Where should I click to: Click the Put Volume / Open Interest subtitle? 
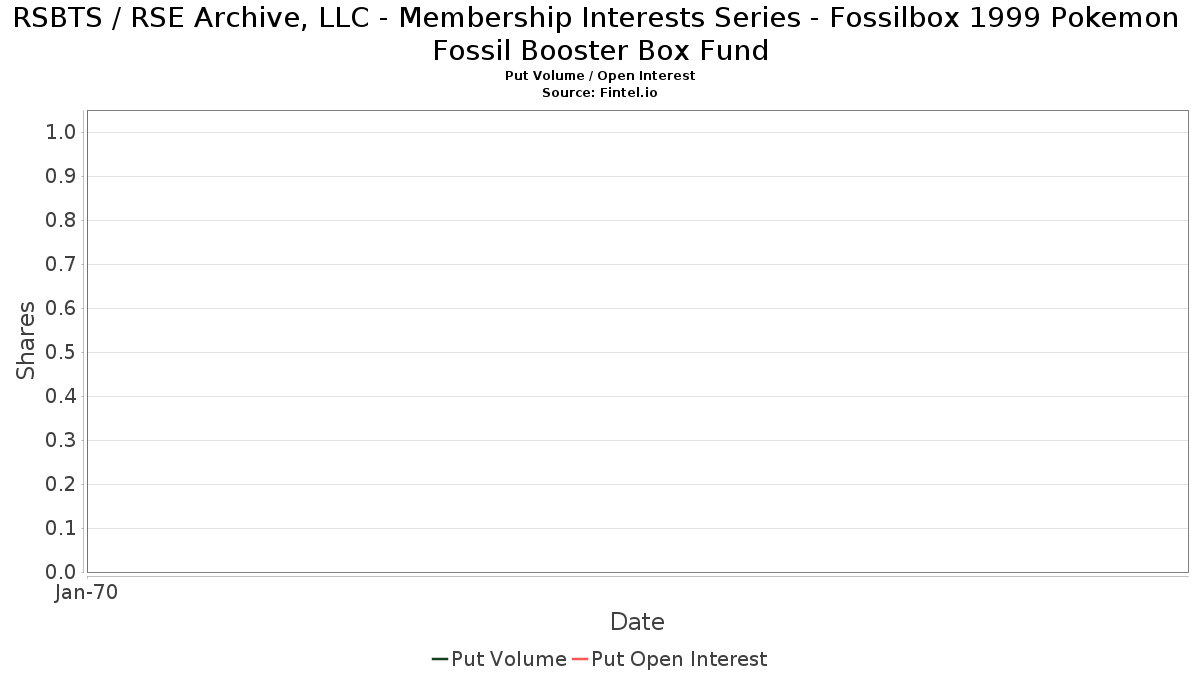(600, 76)
